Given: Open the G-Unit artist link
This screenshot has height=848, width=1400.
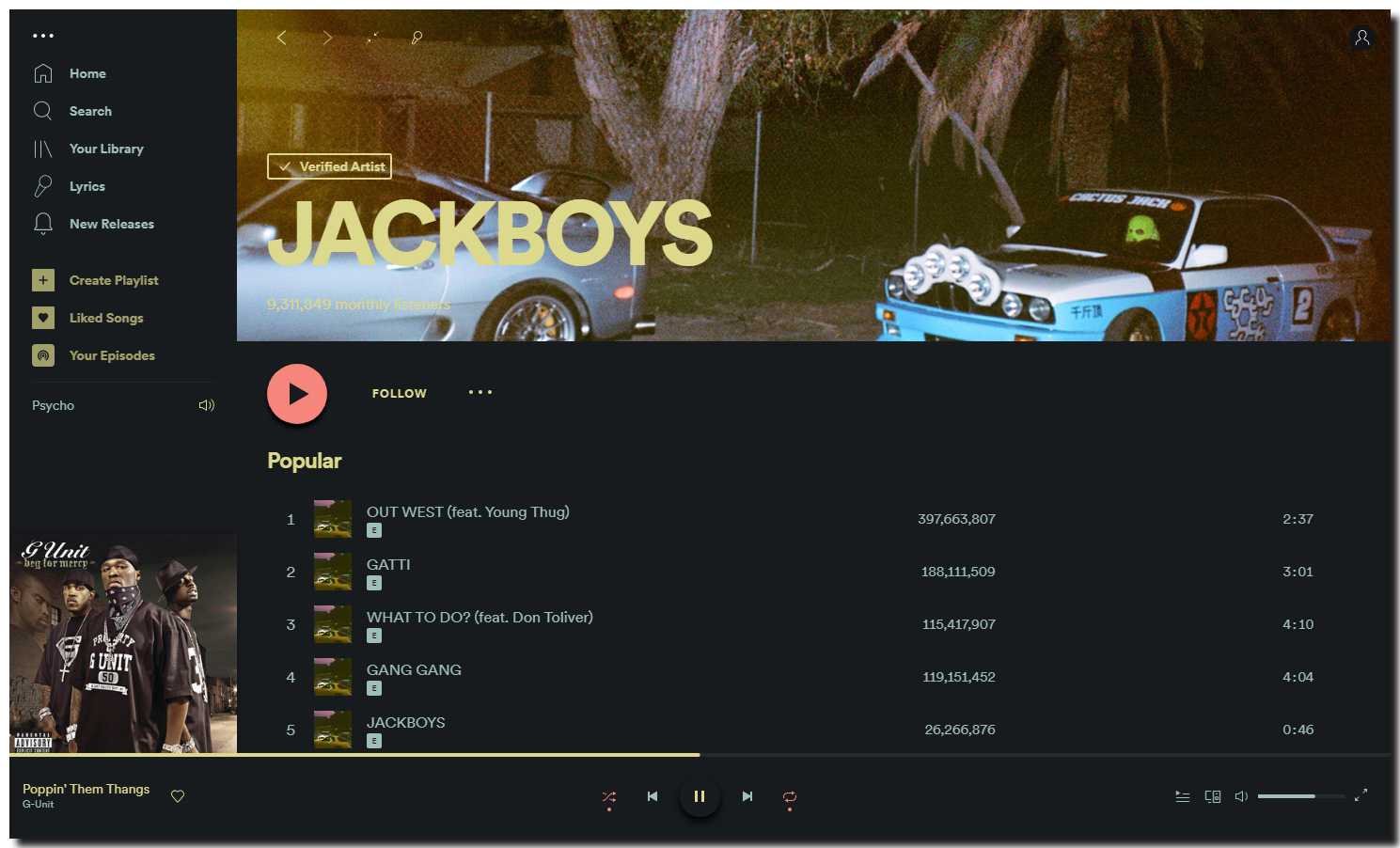Looking at the screenshot, I should [39, 805].
